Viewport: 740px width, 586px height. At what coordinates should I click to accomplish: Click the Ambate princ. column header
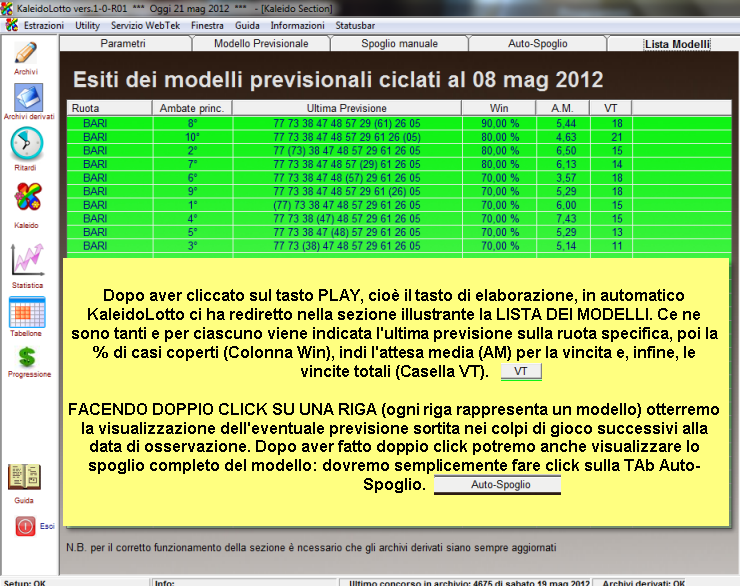(x=192, y=108)
